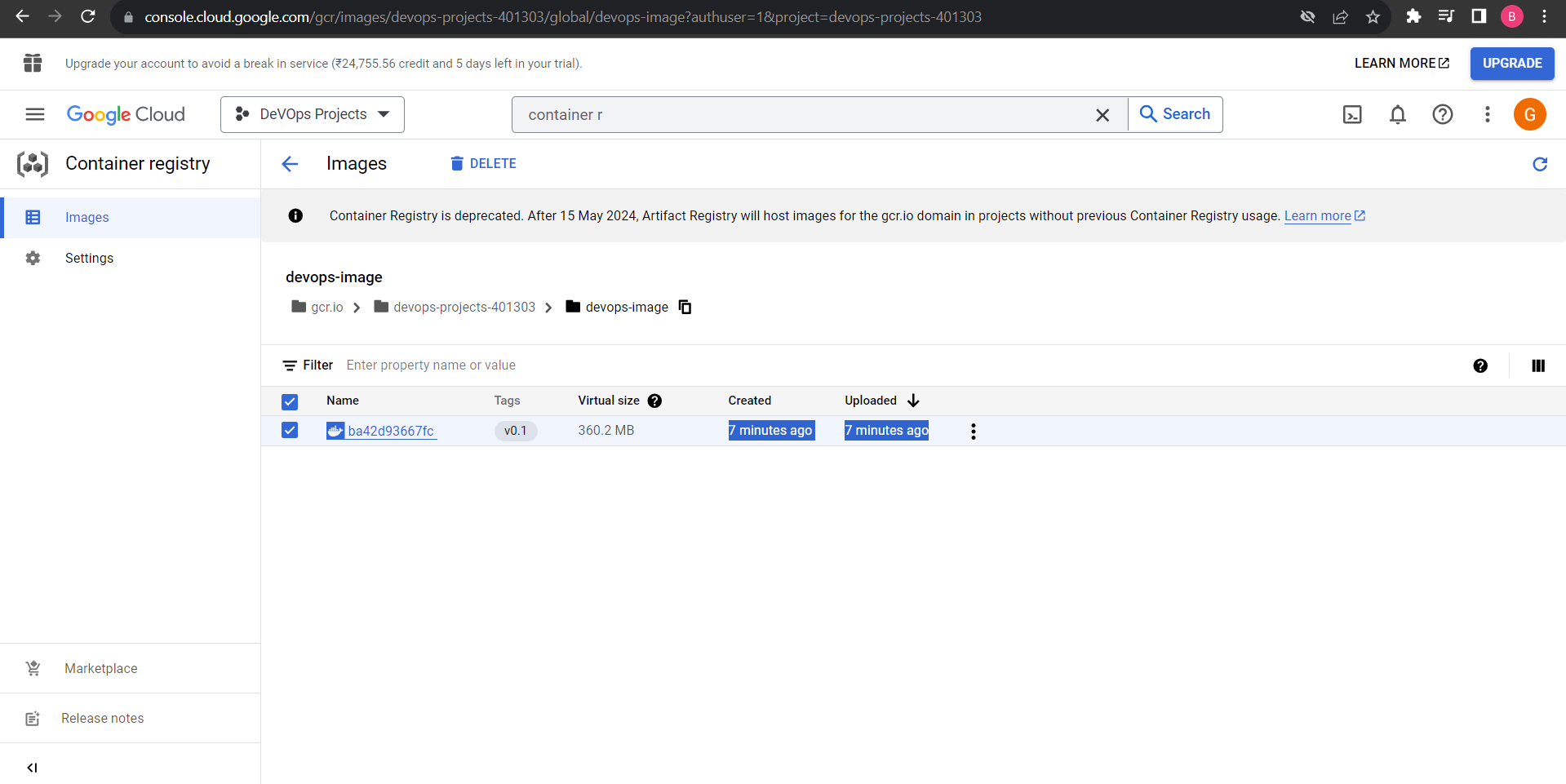Open Release notes in the sidebar
1566x784 pixels.
(x=131, y=718)
